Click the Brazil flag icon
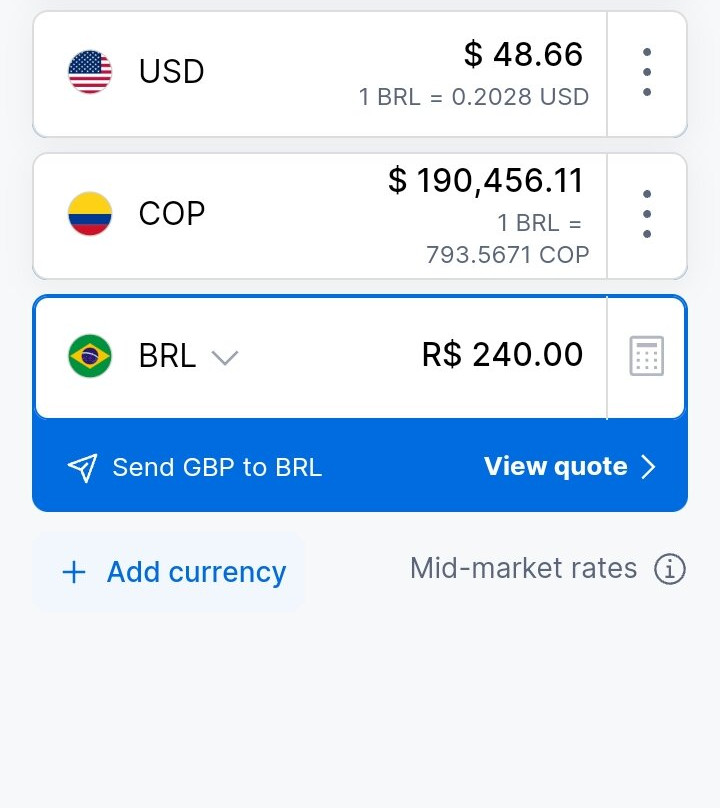 pos(90,356)
